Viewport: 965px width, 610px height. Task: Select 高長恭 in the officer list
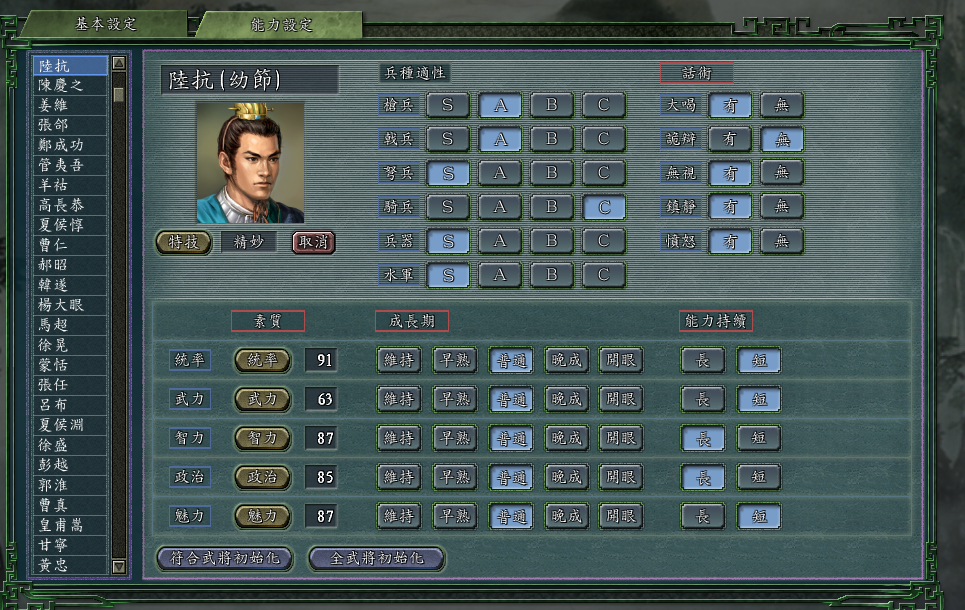point(70,205)
